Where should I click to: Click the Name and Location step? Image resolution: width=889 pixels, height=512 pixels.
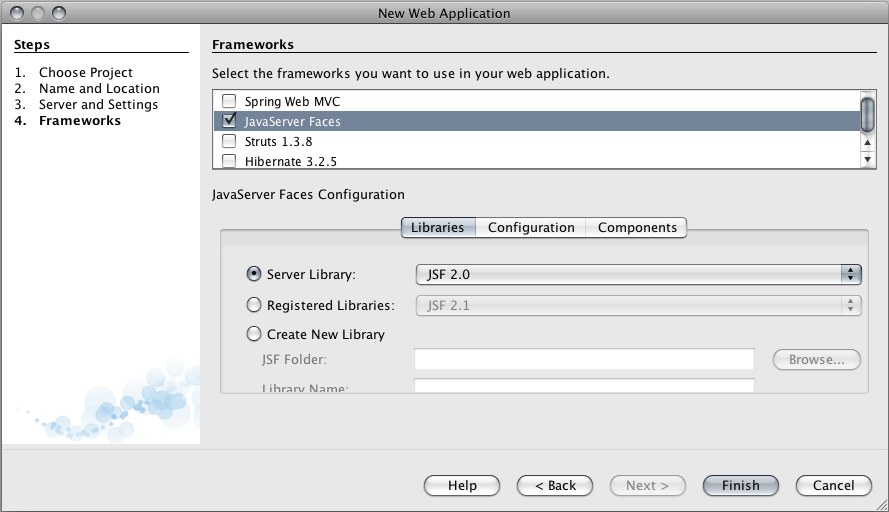pyautogui.click(x=99, y=88)
